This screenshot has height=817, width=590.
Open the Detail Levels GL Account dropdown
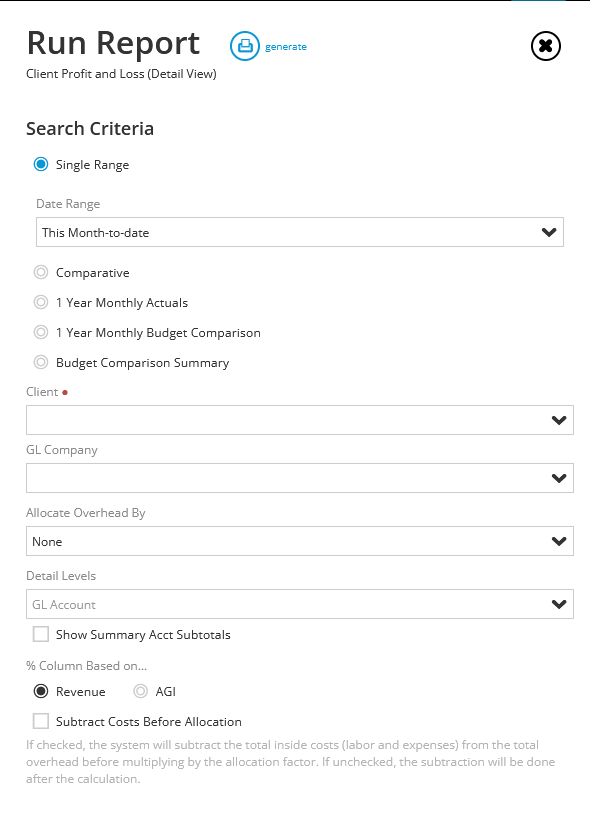point(300,604)
